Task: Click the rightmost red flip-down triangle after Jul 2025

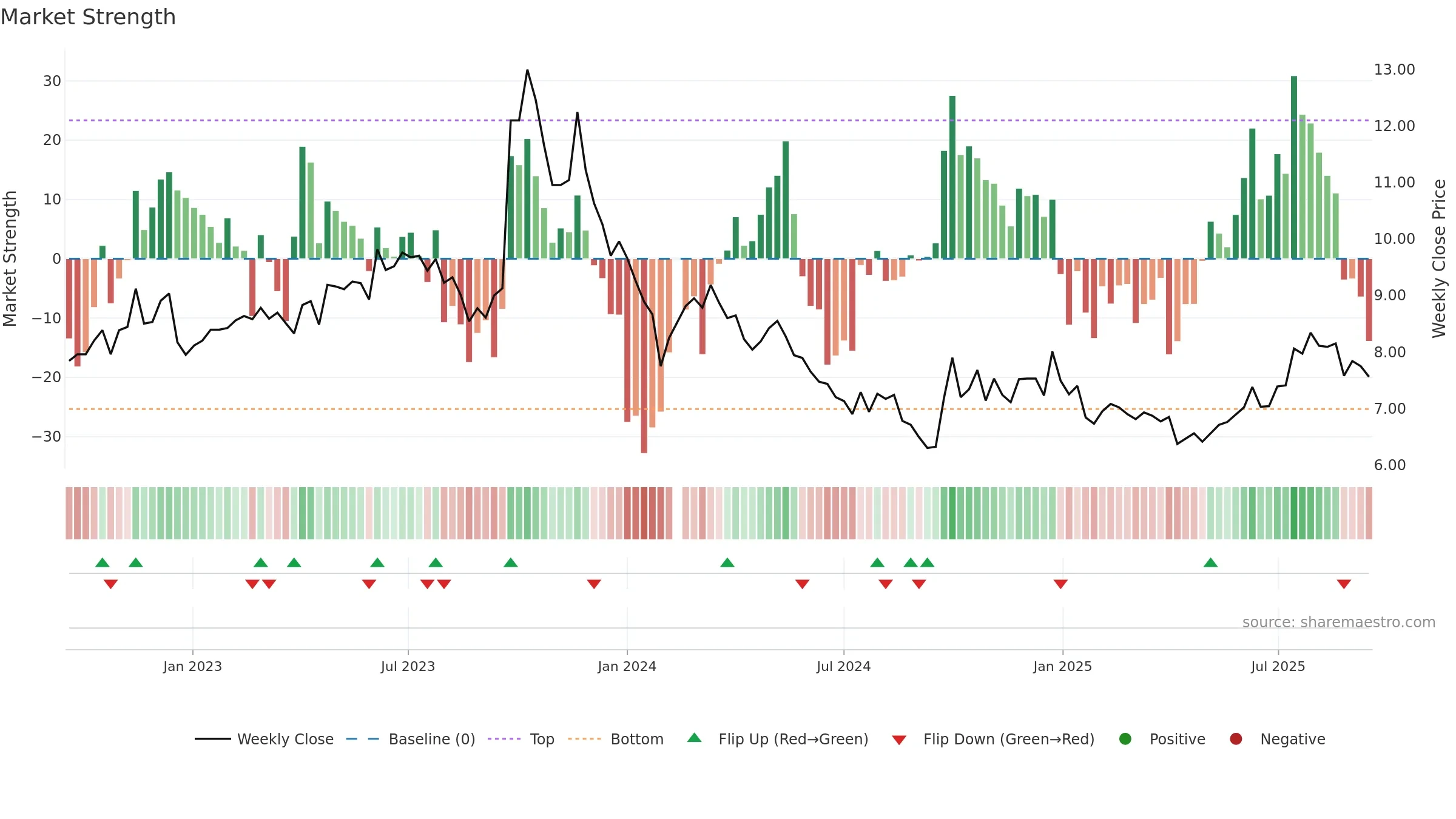Action: point(1344,584)
